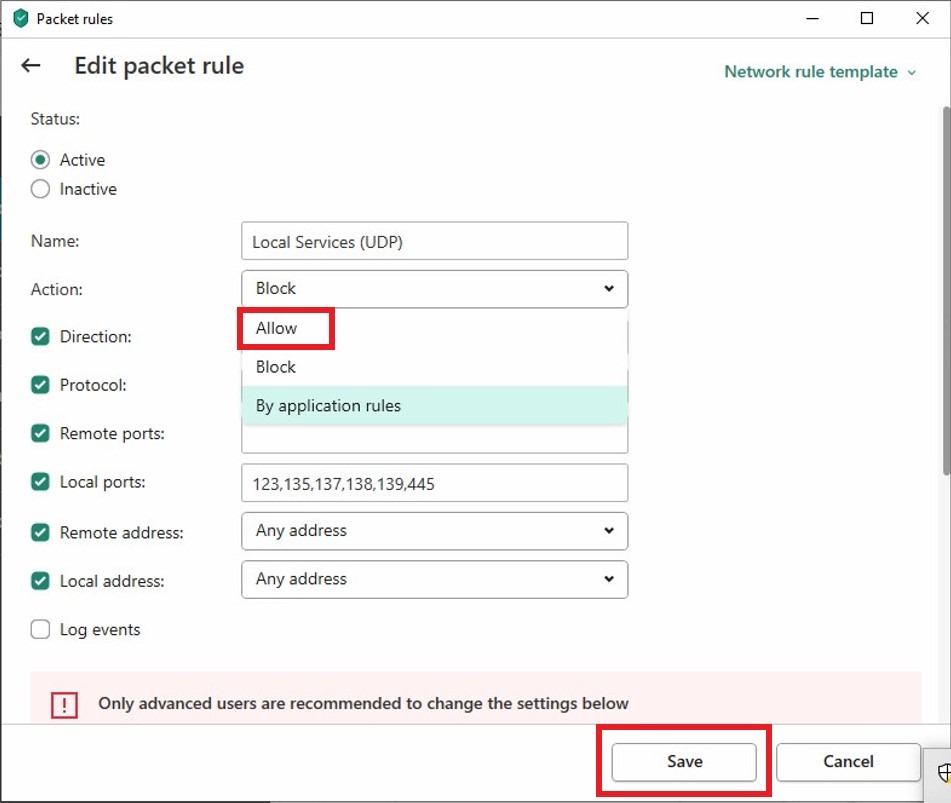
Task: Uncheck the Protocol checkbox
Action: [x=41, y=385]
